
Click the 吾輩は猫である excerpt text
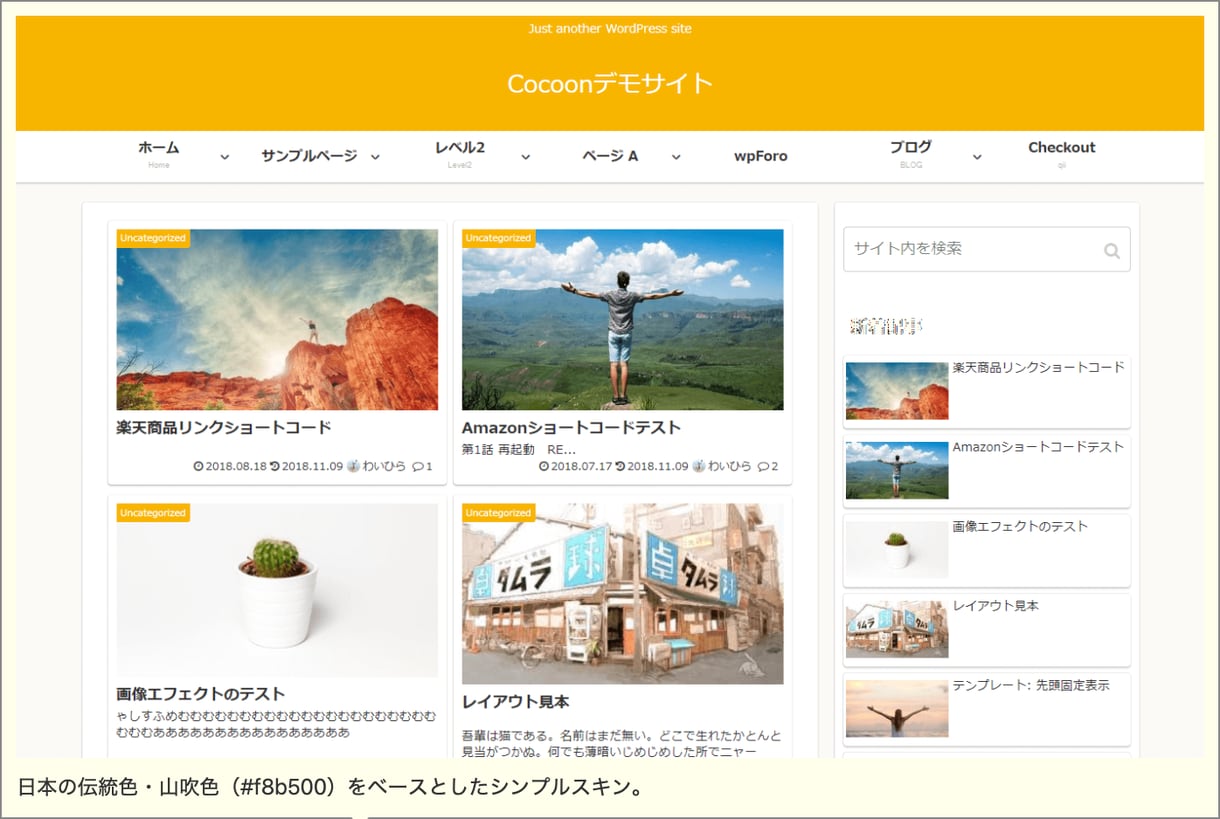tap(622, 744)
